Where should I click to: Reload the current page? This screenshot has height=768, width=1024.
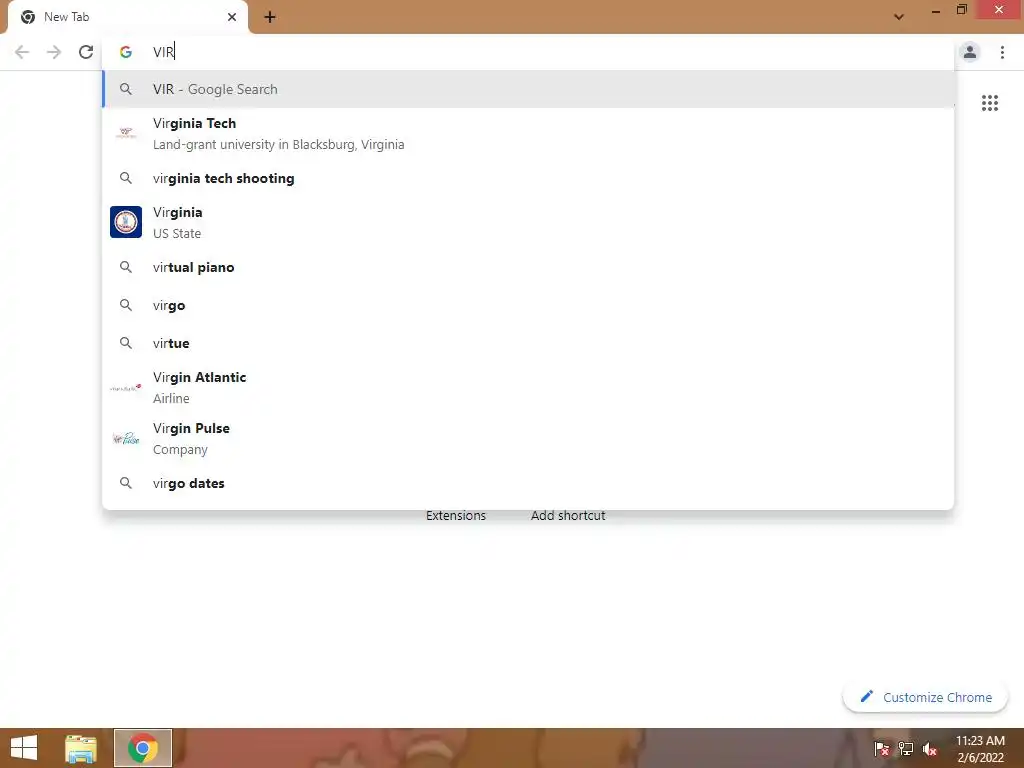pos(86,52)
